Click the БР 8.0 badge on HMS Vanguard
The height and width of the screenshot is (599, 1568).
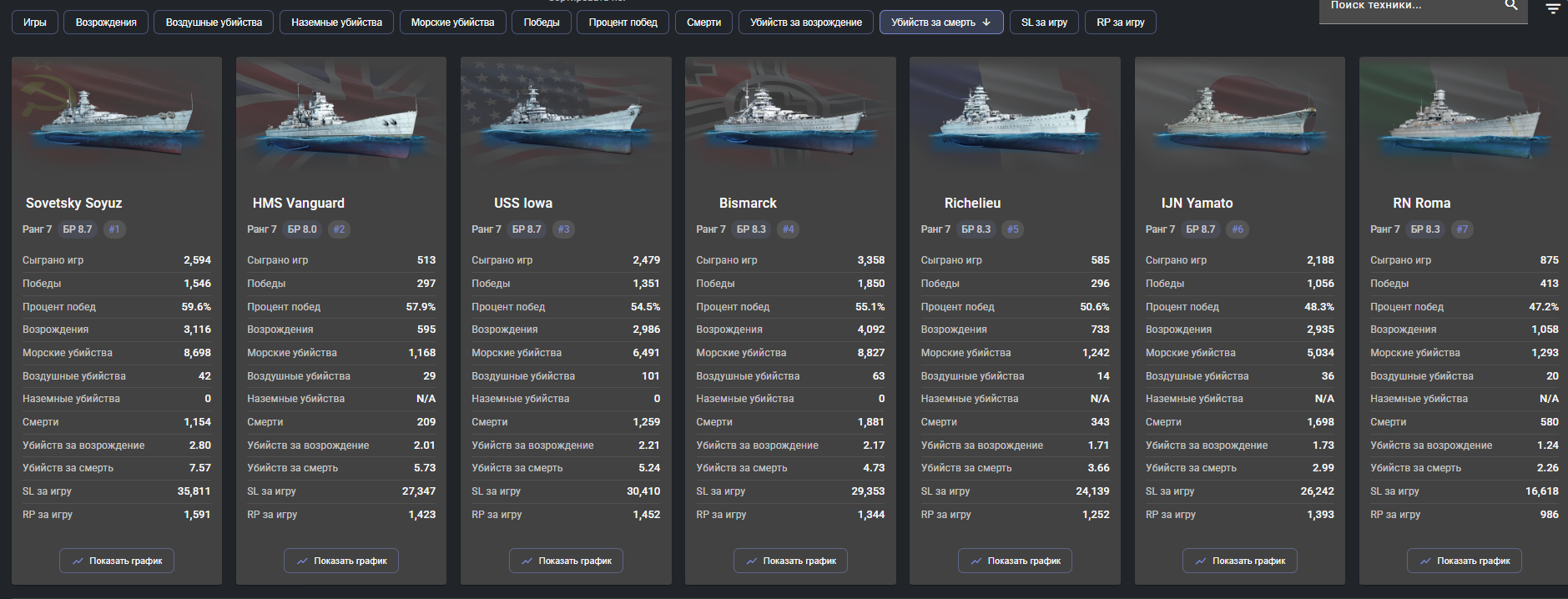(302, 229)
